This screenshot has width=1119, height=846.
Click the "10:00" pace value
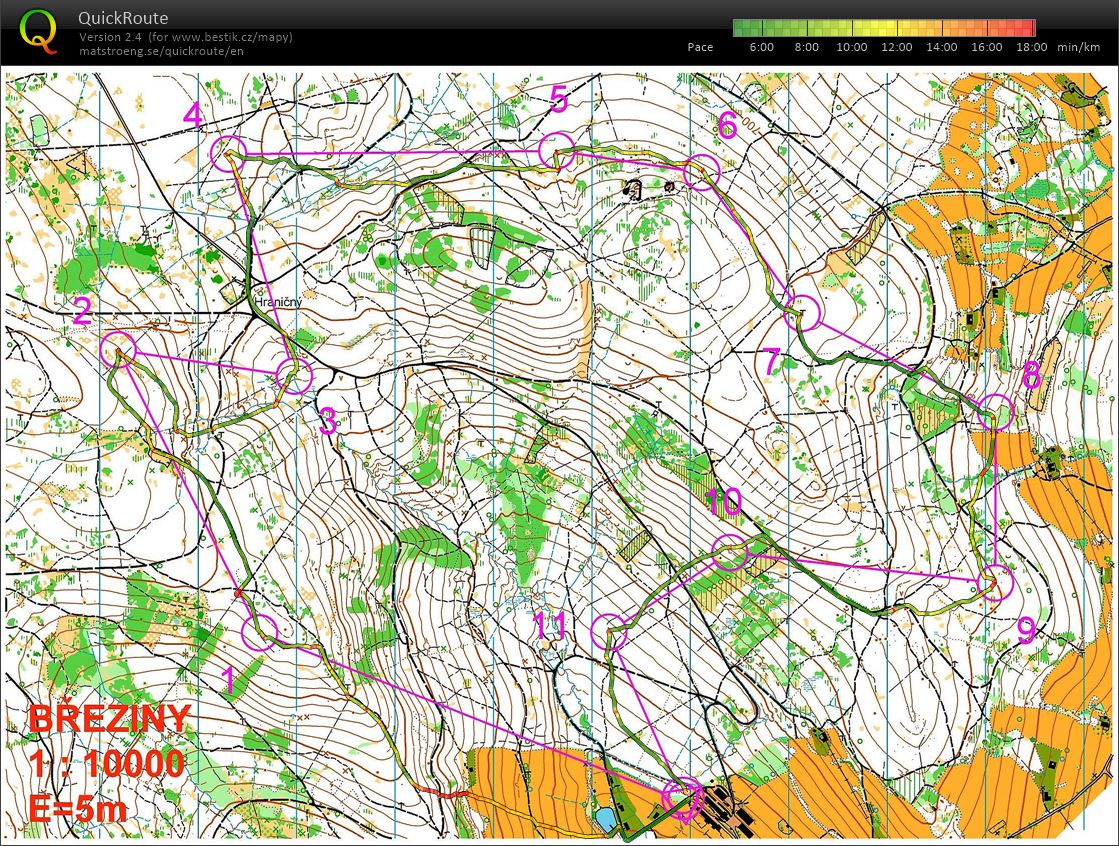click(x=851, y=47)
